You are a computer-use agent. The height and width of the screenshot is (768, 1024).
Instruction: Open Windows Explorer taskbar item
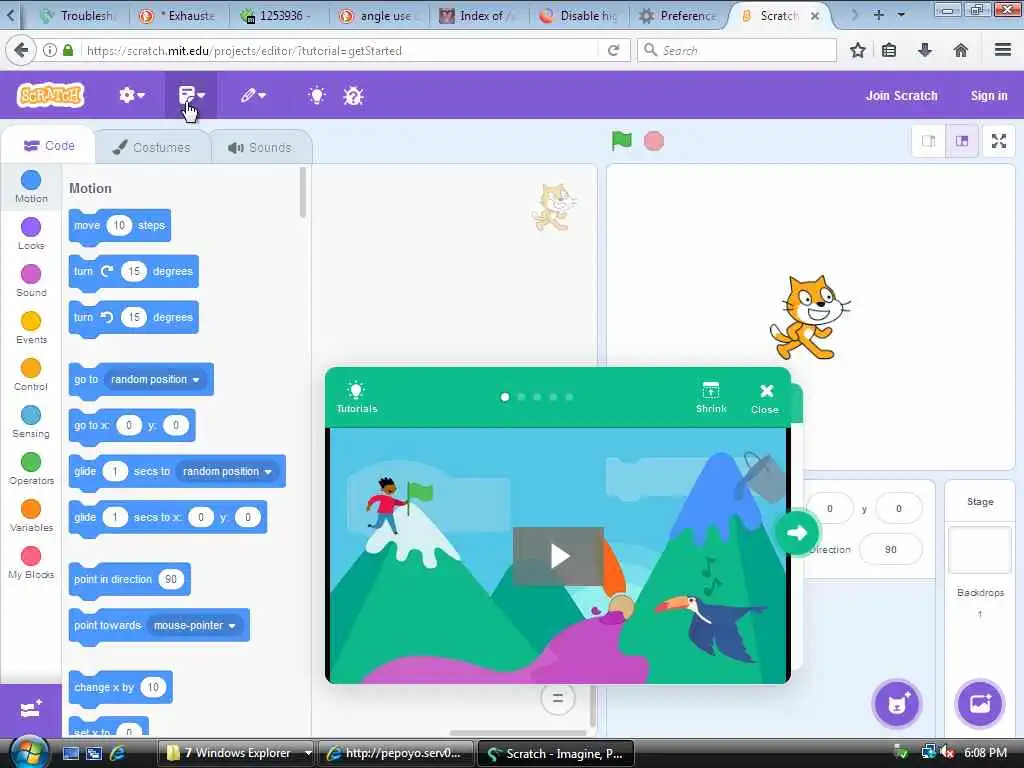[236, 753]
